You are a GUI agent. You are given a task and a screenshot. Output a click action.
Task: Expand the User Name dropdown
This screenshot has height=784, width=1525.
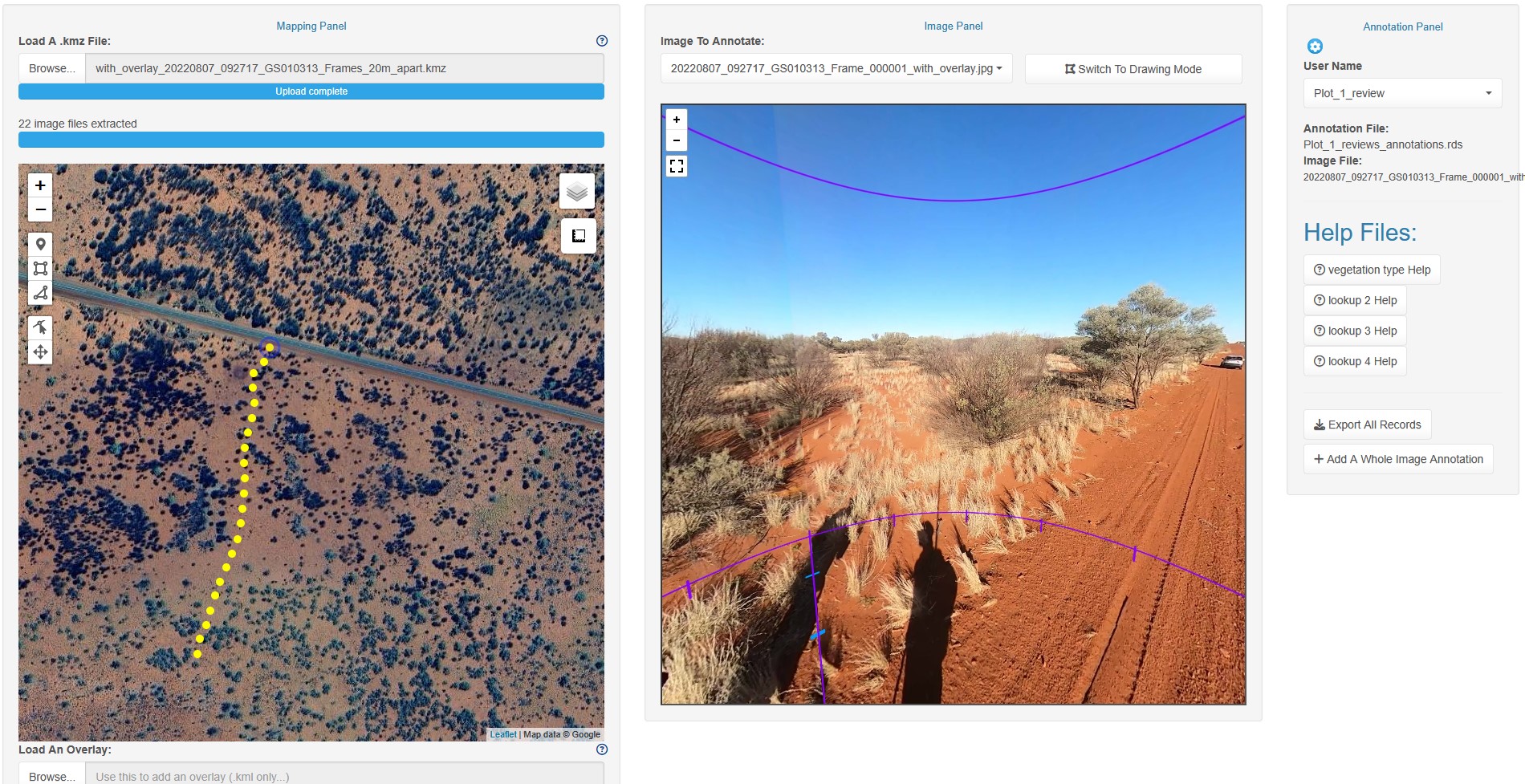pos(1401,93)
